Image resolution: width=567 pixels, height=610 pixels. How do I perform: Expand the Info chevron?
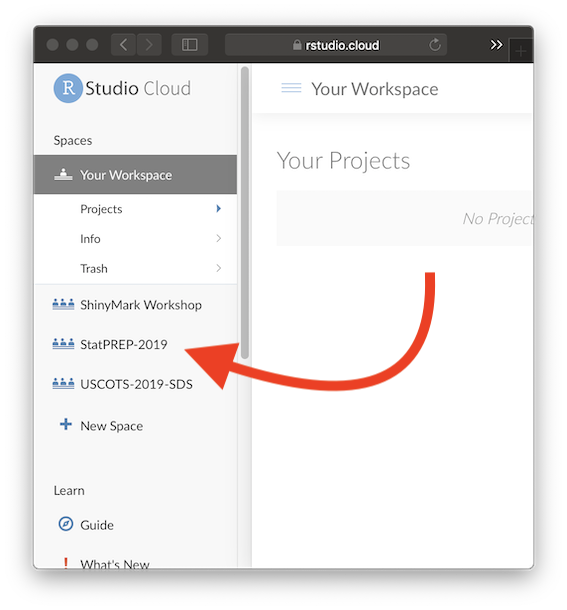click(219, 238)
